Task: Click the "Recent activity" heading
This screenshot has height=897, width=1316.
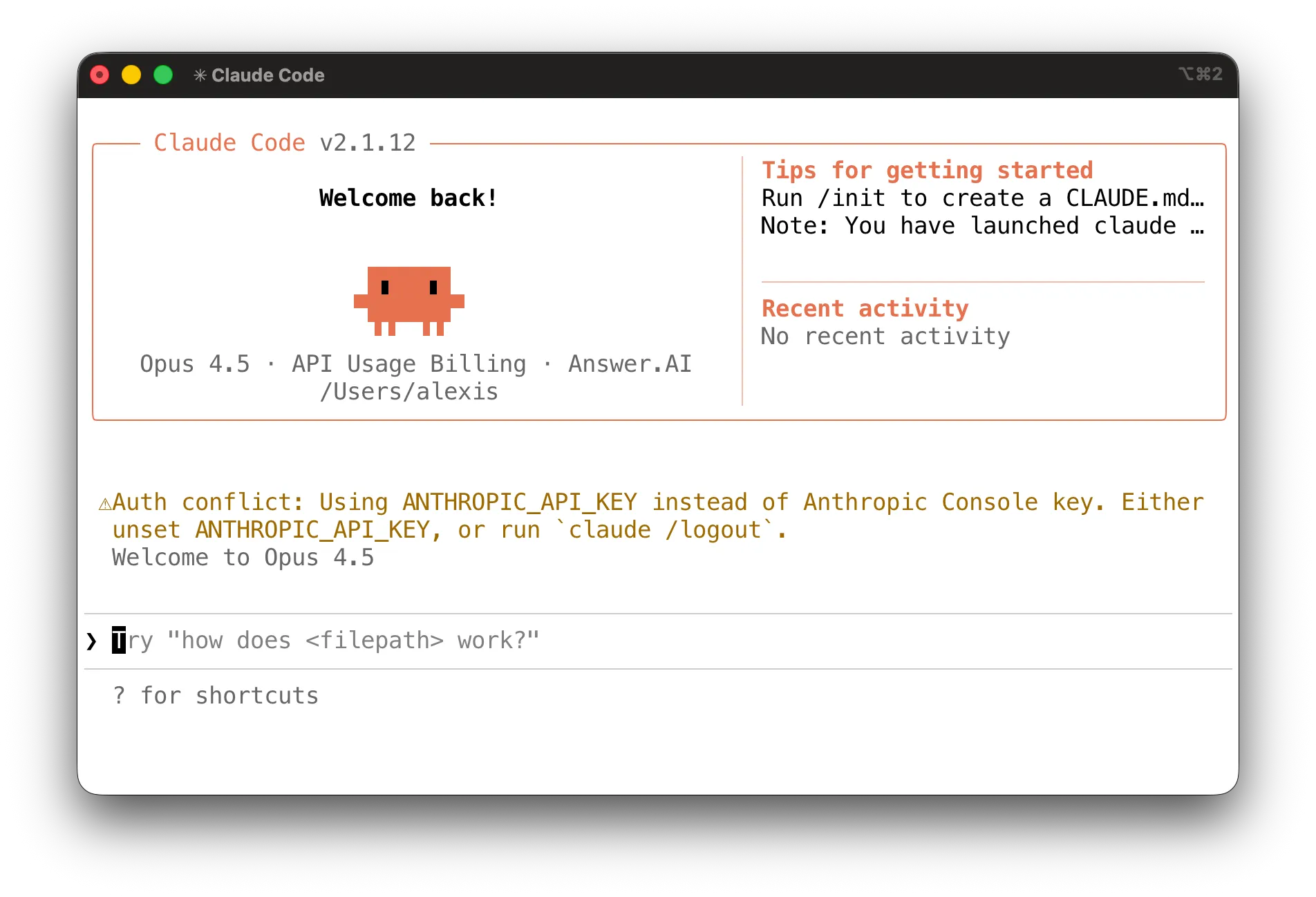Action: 865,308
